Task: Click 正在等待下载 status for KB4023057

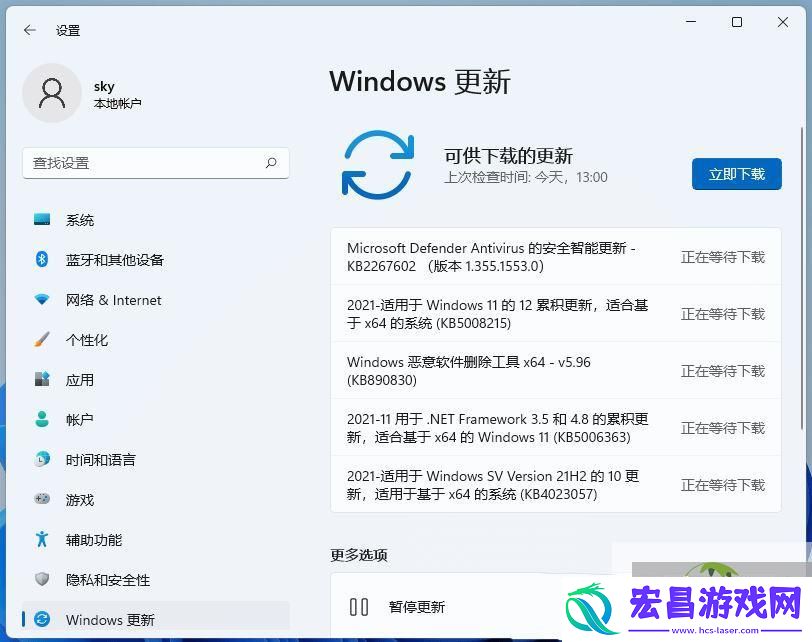Action: point(722,485)
